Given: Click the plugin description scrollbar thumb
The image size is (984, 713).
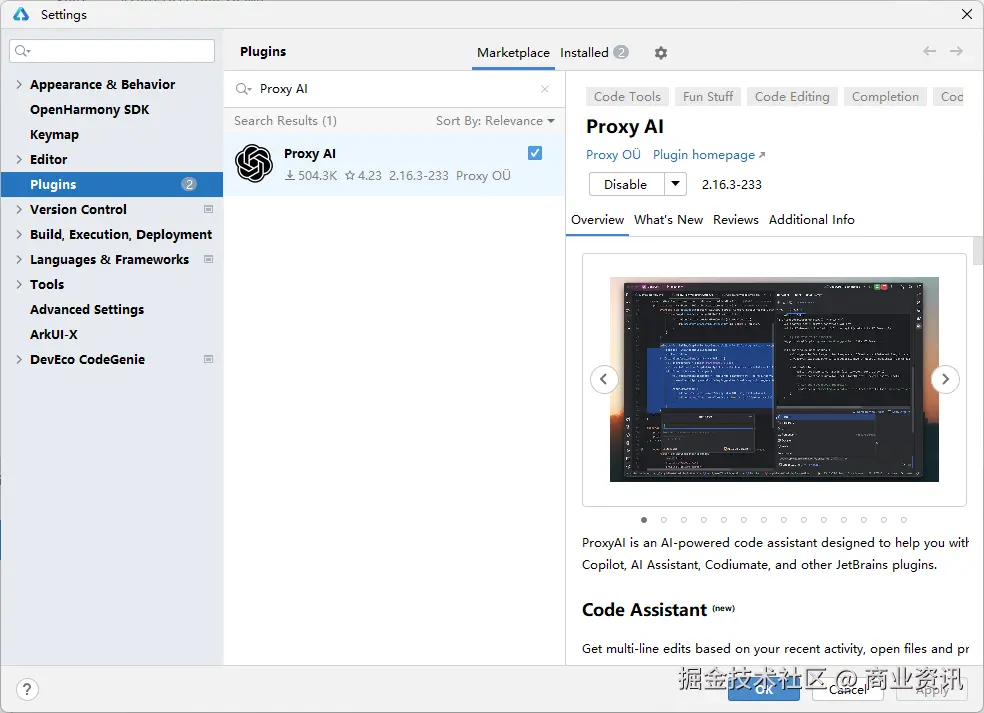Looking at the screenshot, I should pos(978,251).
